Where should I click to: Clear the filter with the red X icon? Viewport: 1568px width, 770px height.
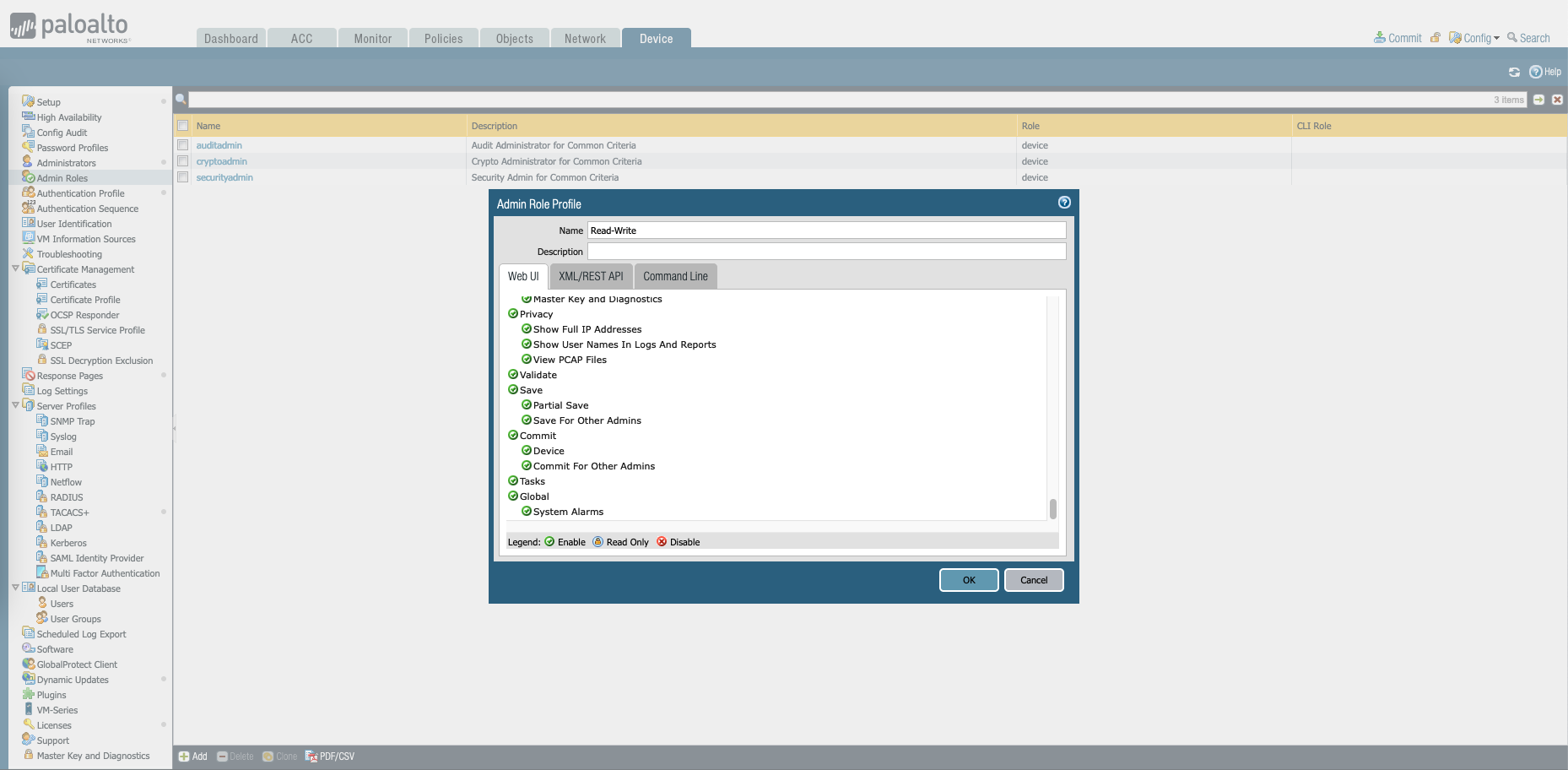tap(1558, 100)
